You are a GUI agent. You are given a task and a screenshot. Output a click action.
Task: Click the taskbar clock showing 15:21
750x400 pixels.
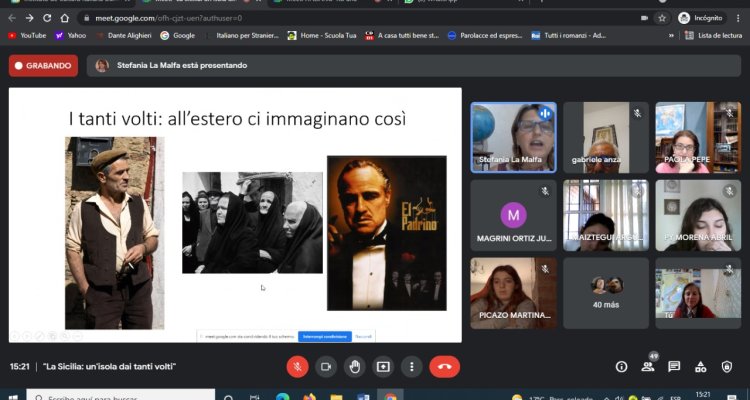703,395
